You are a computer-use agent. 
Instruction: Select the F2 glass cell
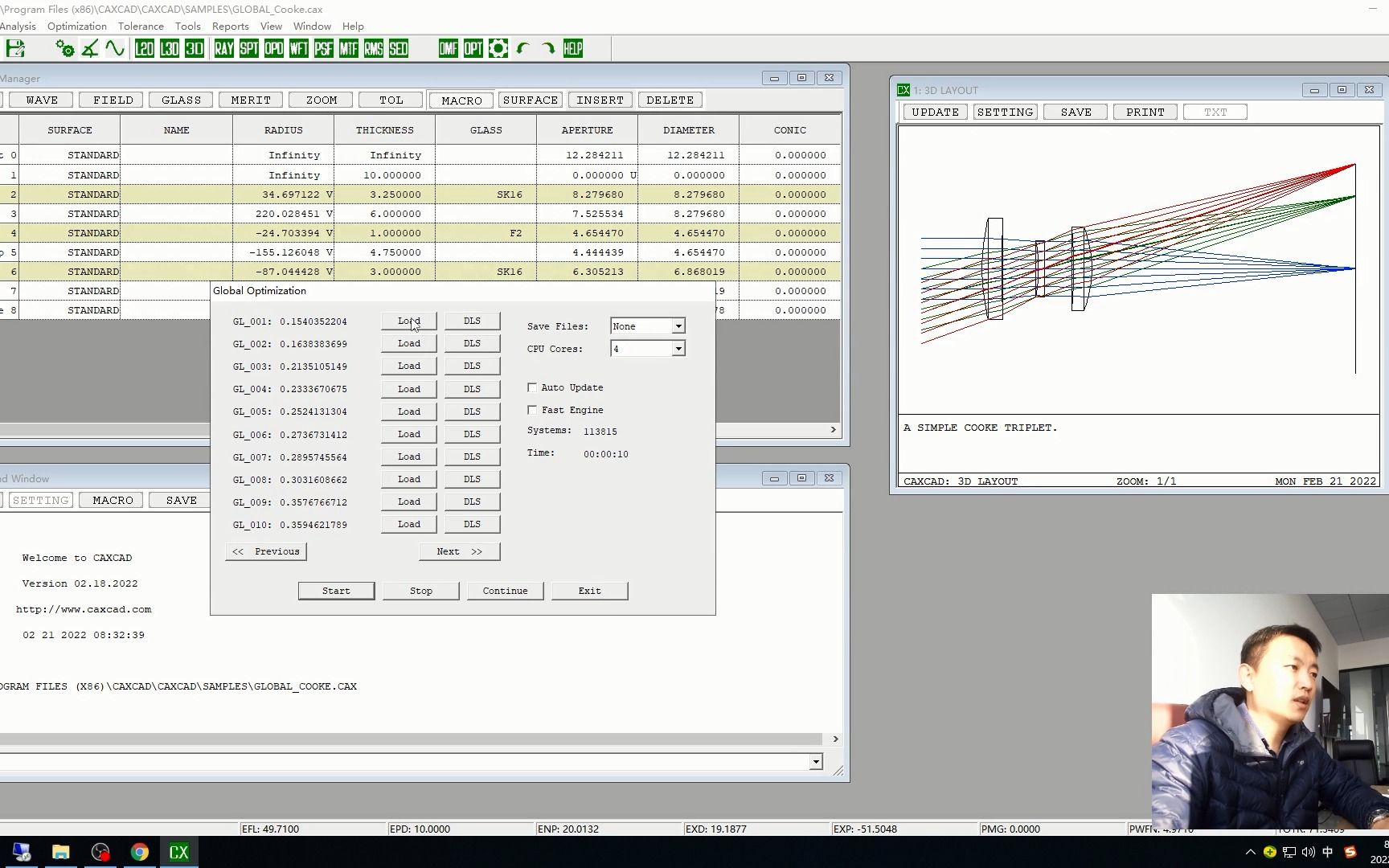pyautogui.click(x=486, y=233)
